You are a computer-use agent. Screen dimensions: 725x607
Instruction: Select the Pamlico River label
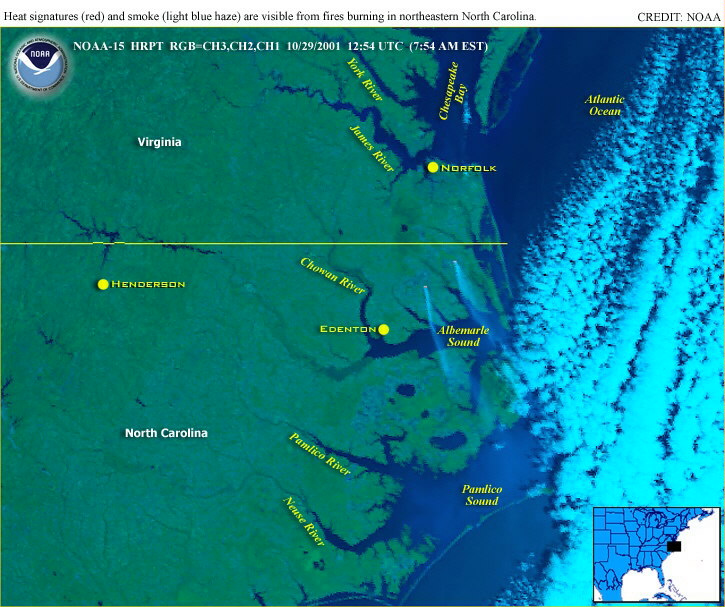(319, 454)
